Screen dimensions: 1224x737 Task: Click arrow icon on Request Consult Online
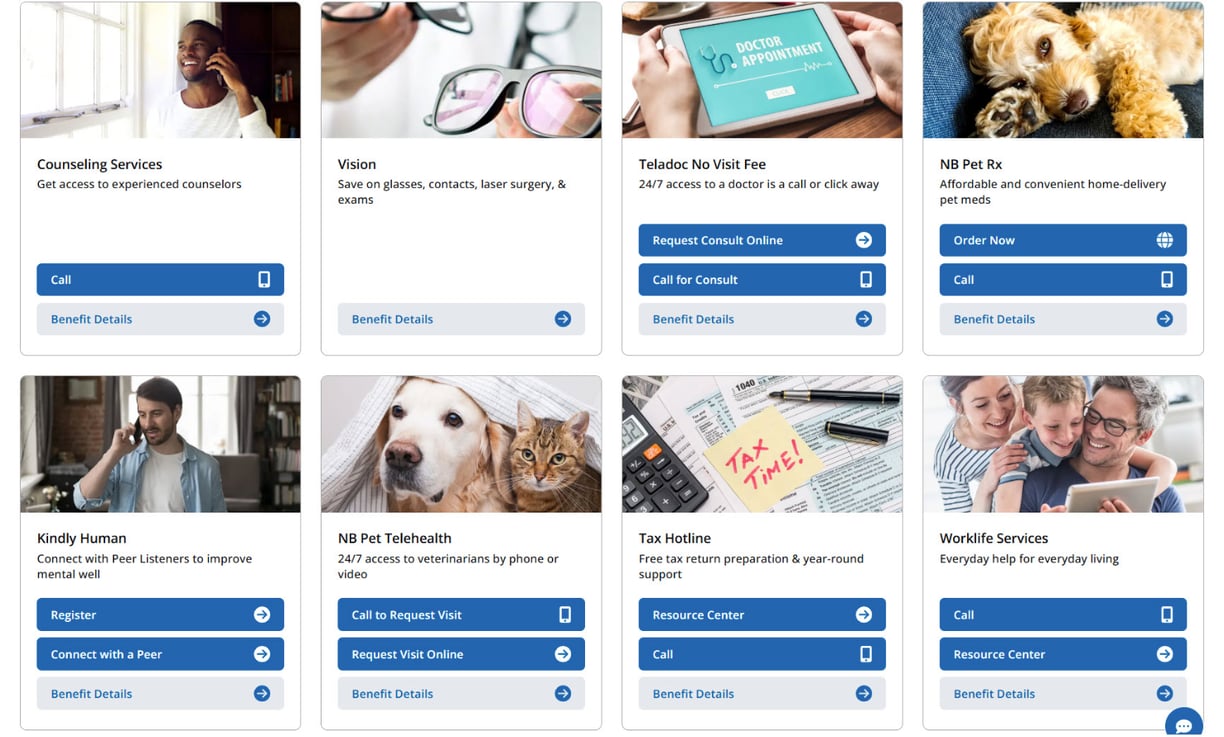tap(864, 240)
